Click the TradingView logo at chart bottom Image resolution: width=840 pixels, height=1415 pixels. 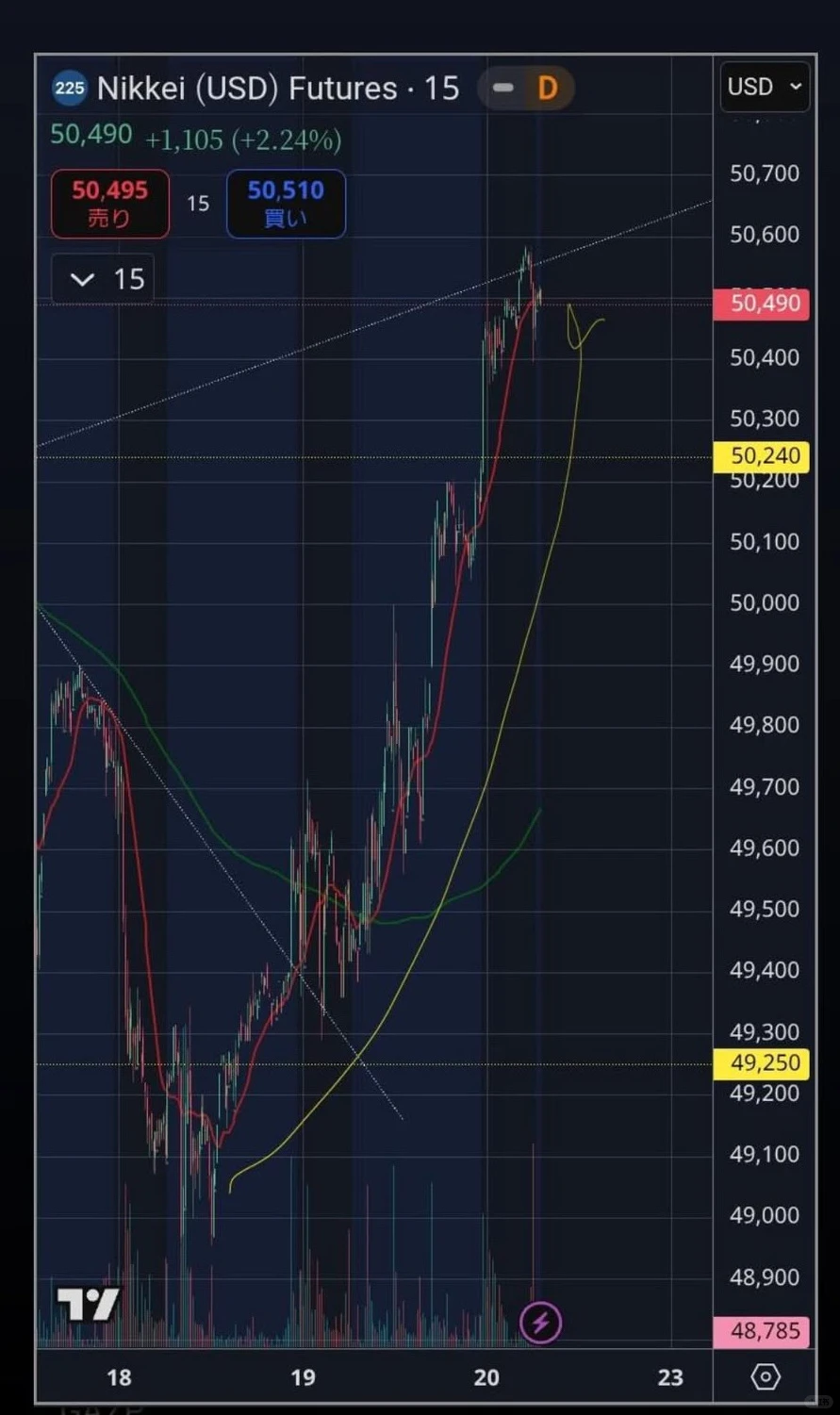(88, 1304)
